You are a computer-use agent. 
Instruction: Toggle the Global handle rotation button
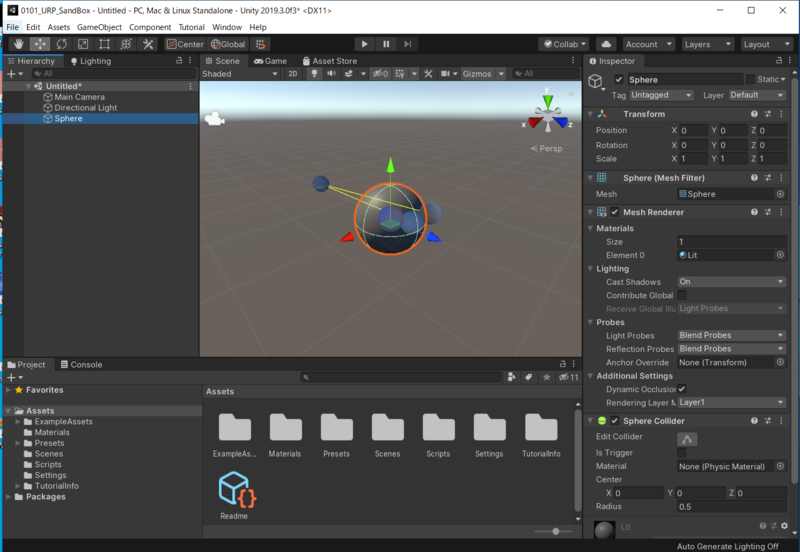pyautogui.click(x=228, y=44)
